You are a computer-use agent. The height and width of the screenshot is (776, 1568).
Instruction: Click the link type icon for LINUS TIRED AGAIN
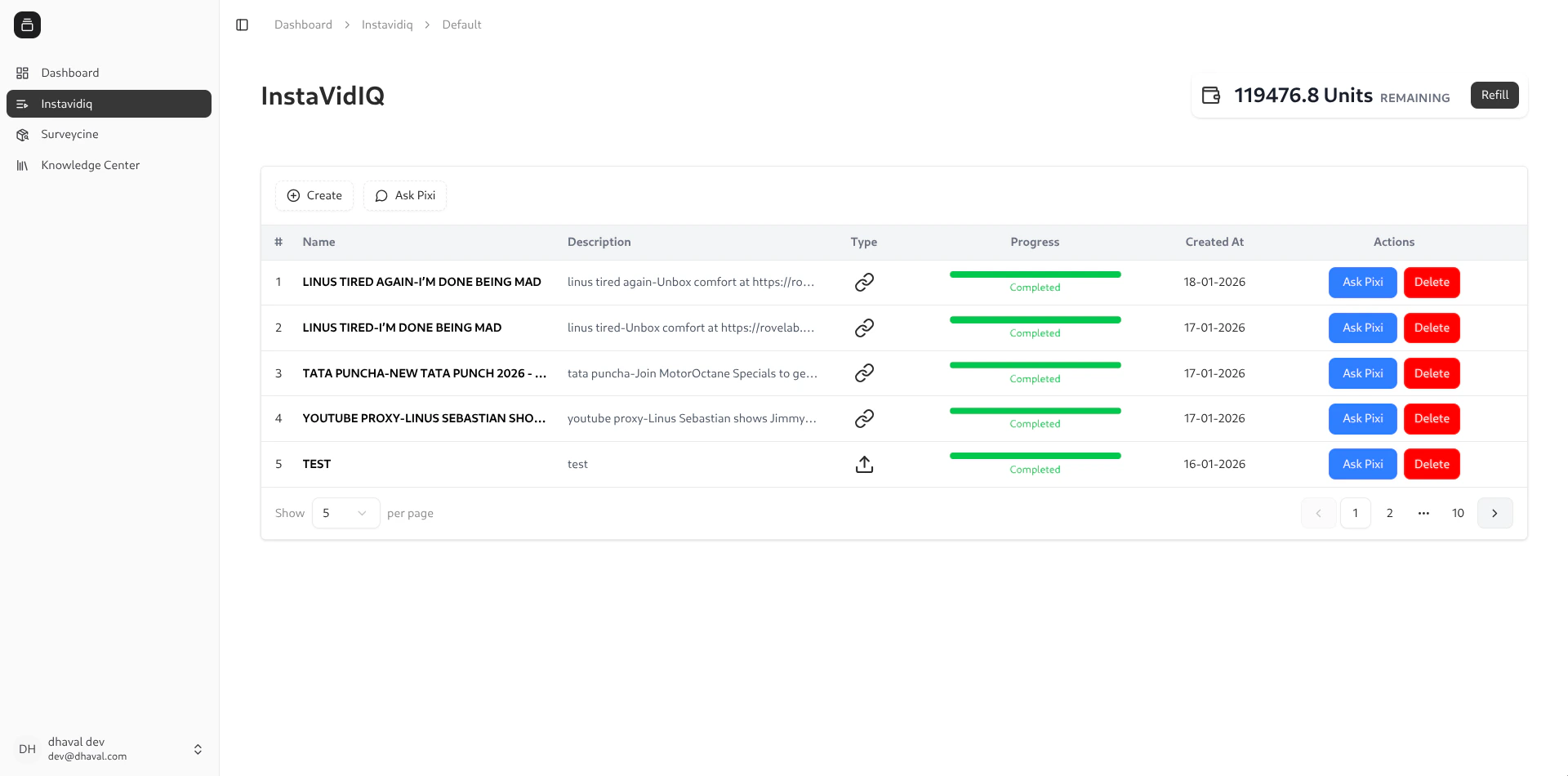tap(864, 282)
